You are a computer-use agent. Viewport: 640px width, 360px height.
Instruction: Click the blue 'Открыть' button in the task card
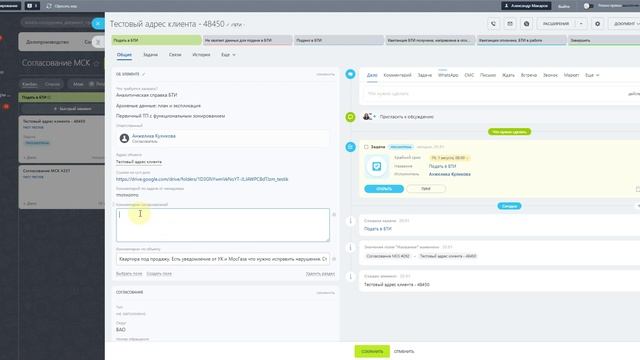coord(384,189)
